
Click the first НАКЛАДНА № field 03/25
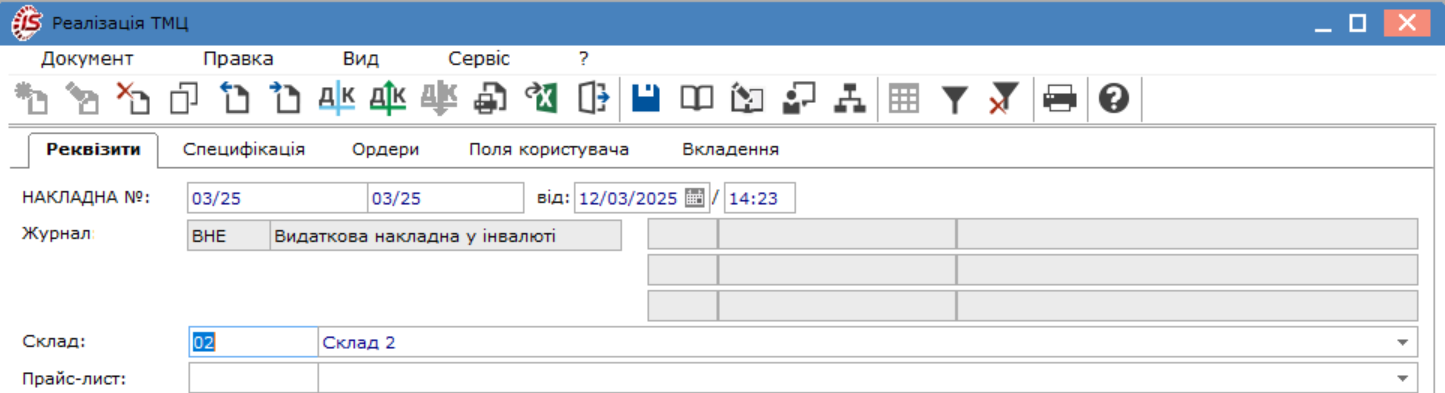[278, 198]
